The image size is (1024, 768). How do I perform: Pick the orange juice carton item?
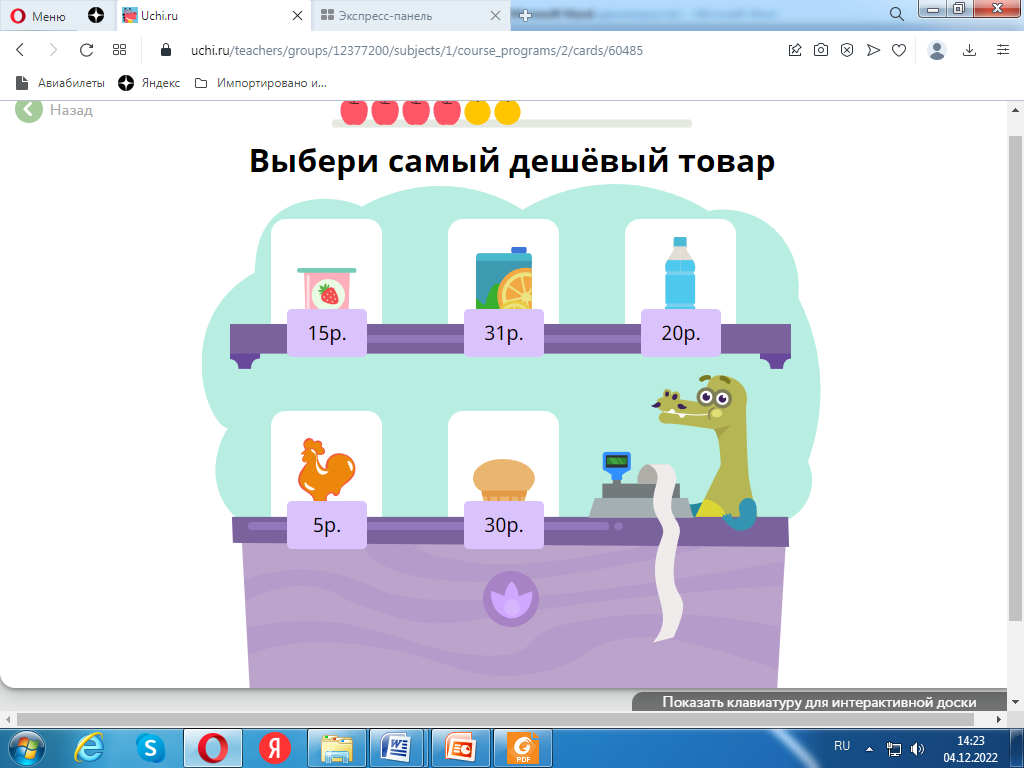504,282
